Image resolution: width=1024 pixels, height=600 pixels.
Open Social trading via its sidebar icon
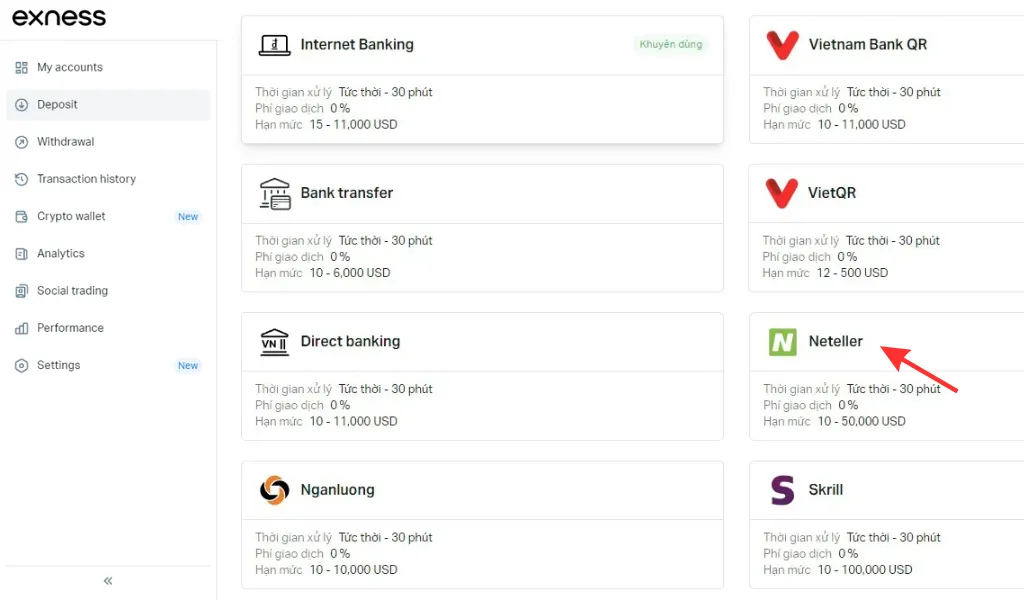[x=22, y=290]
